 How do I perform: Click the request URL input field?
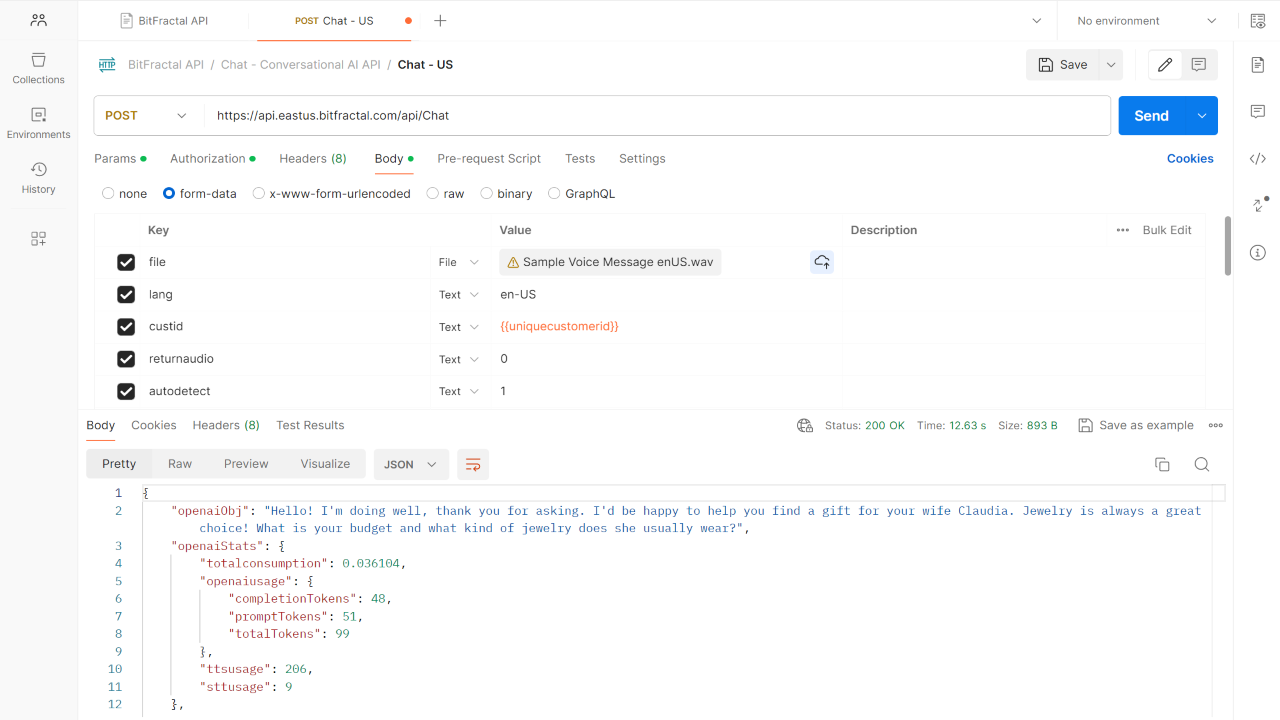click(x=657, y=115)
